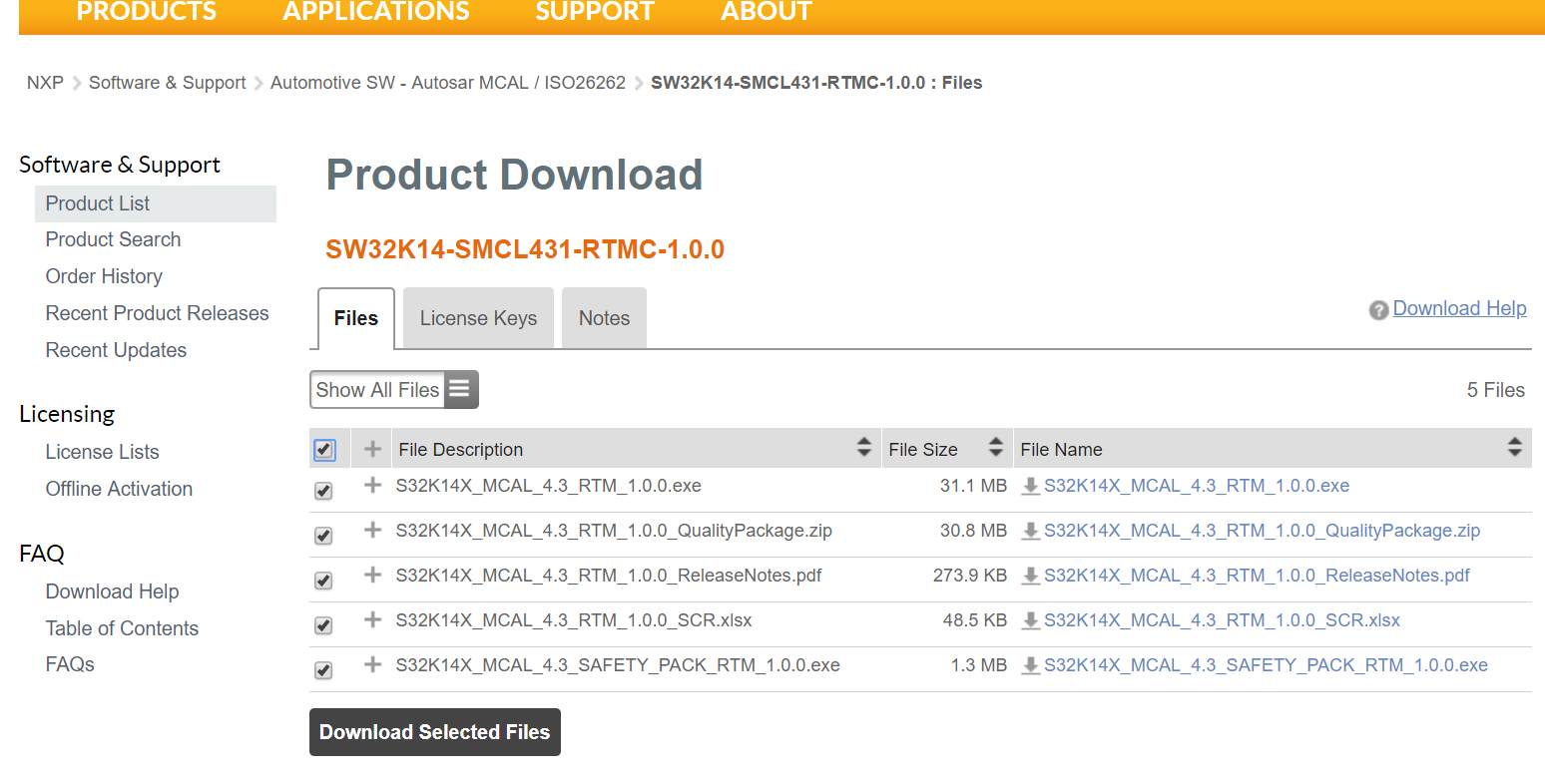1545x784 pixels.
Task: Click Software & Support breadcrumb link
Action: (167, 83)
